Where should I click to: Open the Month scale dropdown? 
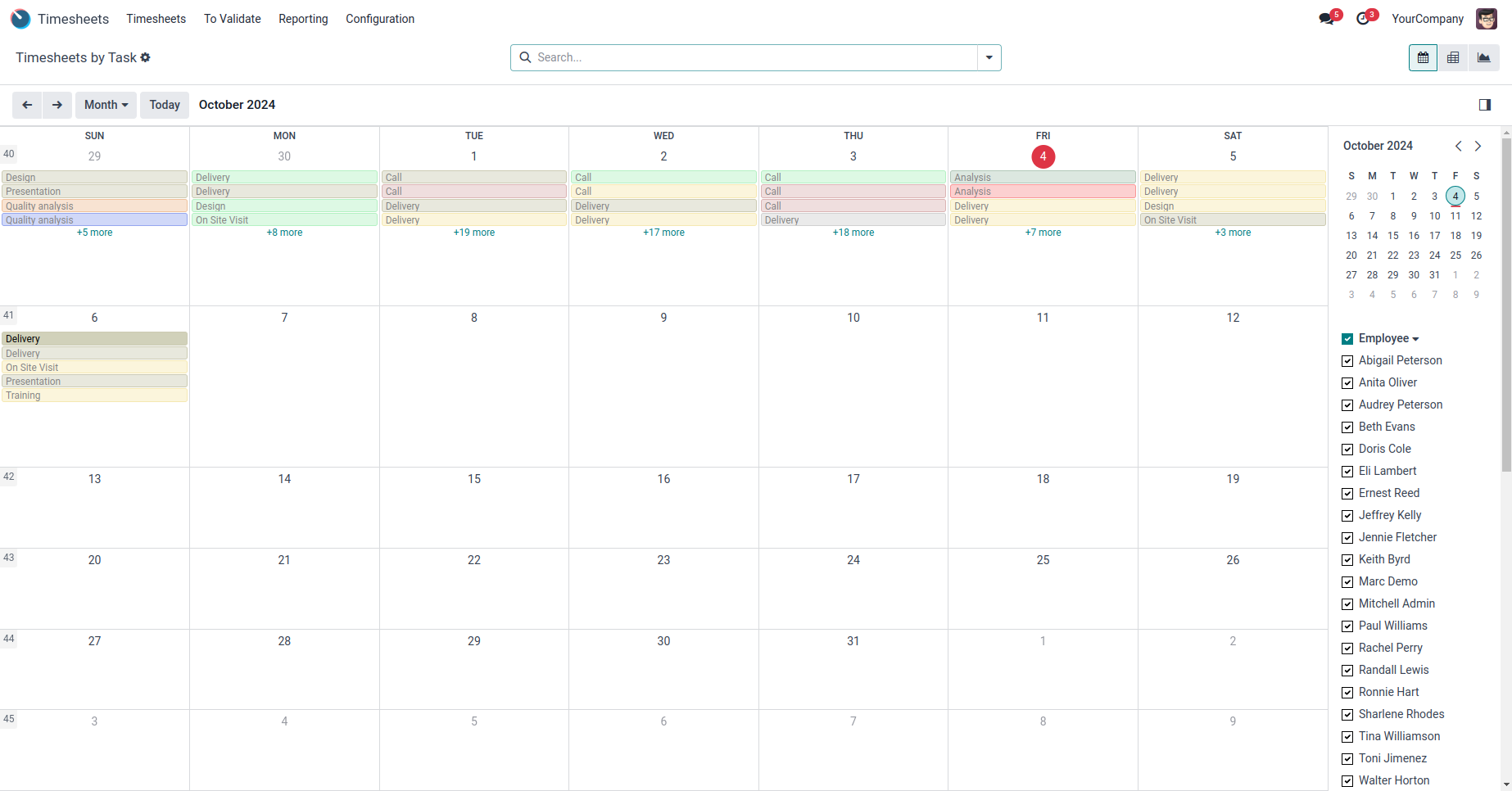click(x=106, y=105)
